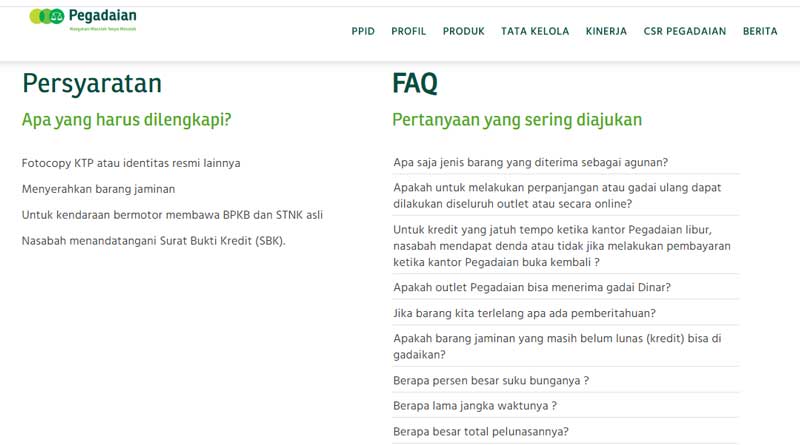Image resolution: width=800 pixels, height=445 pixels.
Task: Click the Persyaratan heading
Action: click(92, 84)
